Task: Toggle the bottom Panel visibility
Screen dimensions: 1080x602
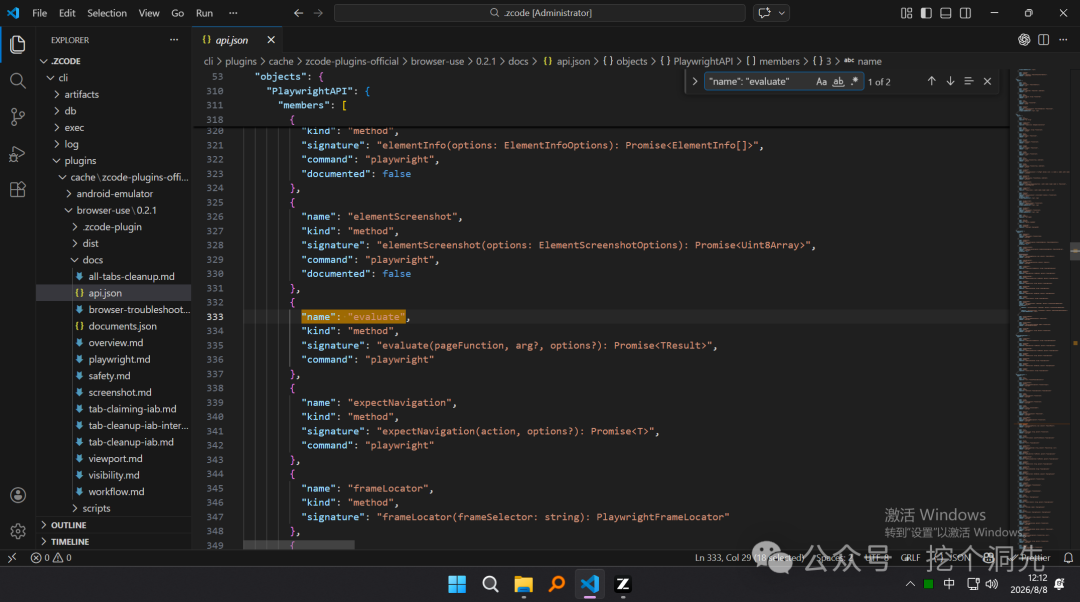Action: point(946,13)
